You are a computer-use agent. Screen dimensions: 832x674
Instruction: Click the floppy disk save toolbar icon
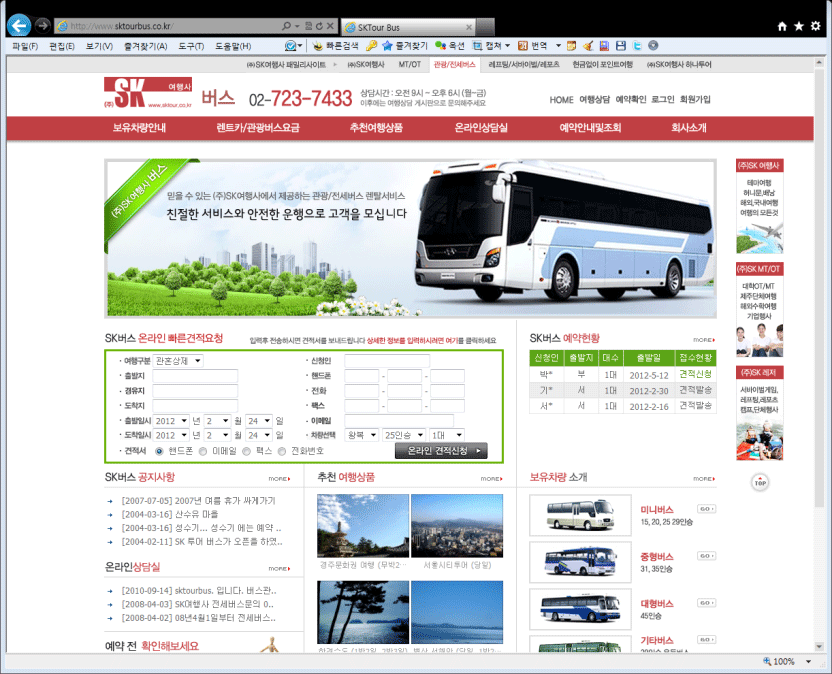pyautogui.click(x=621, y=46)
